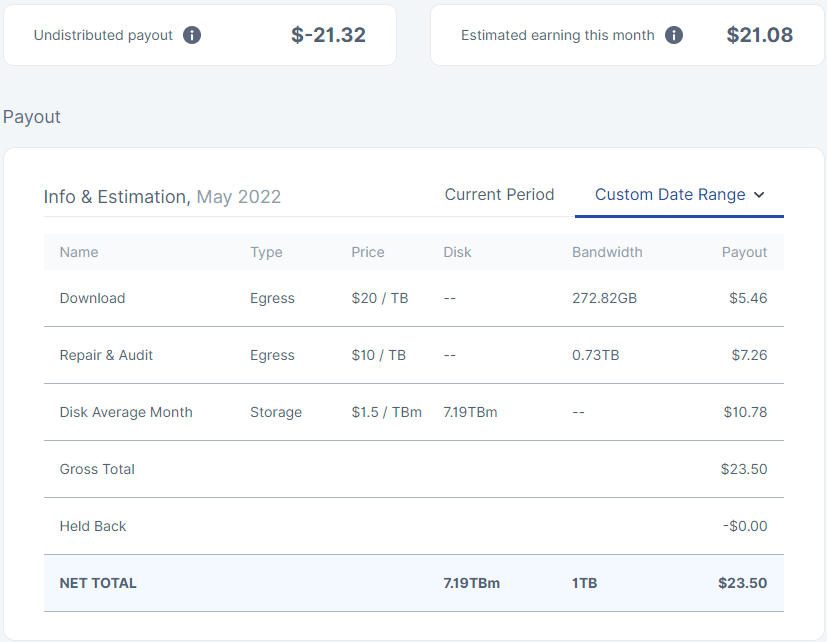Image resolution: width=827 pixels, height=642 pixels.
Task: Click the Price column header
Action: click(367, 252)
